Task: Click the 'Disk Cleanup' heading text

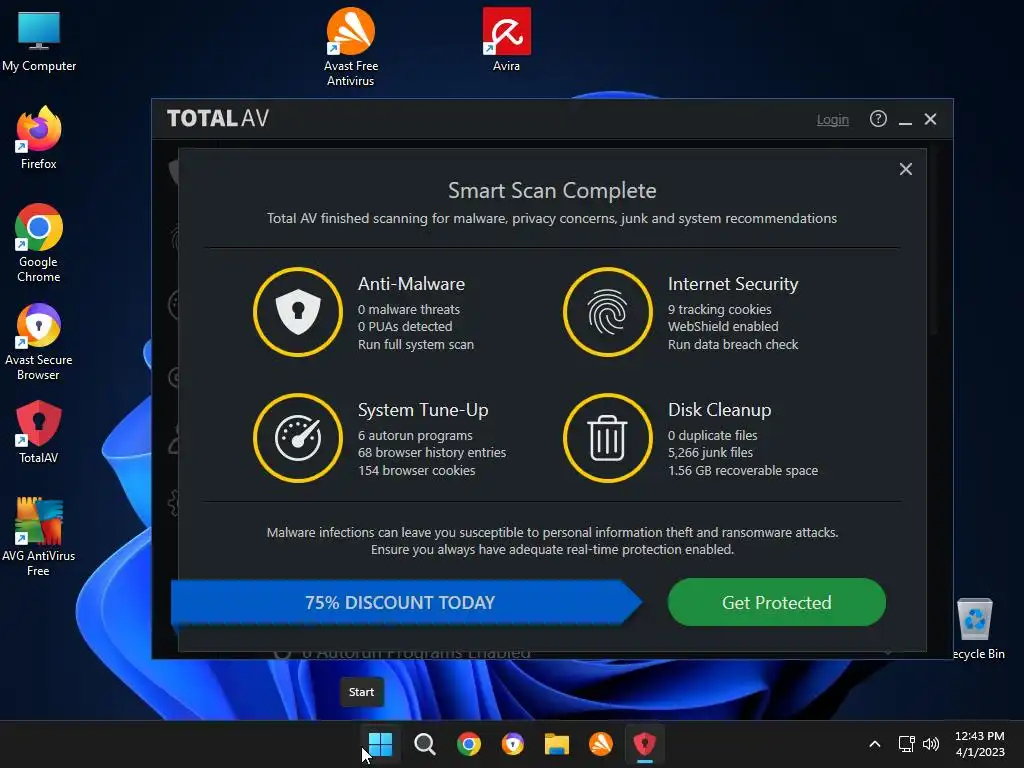Action: tap(720, 410)
